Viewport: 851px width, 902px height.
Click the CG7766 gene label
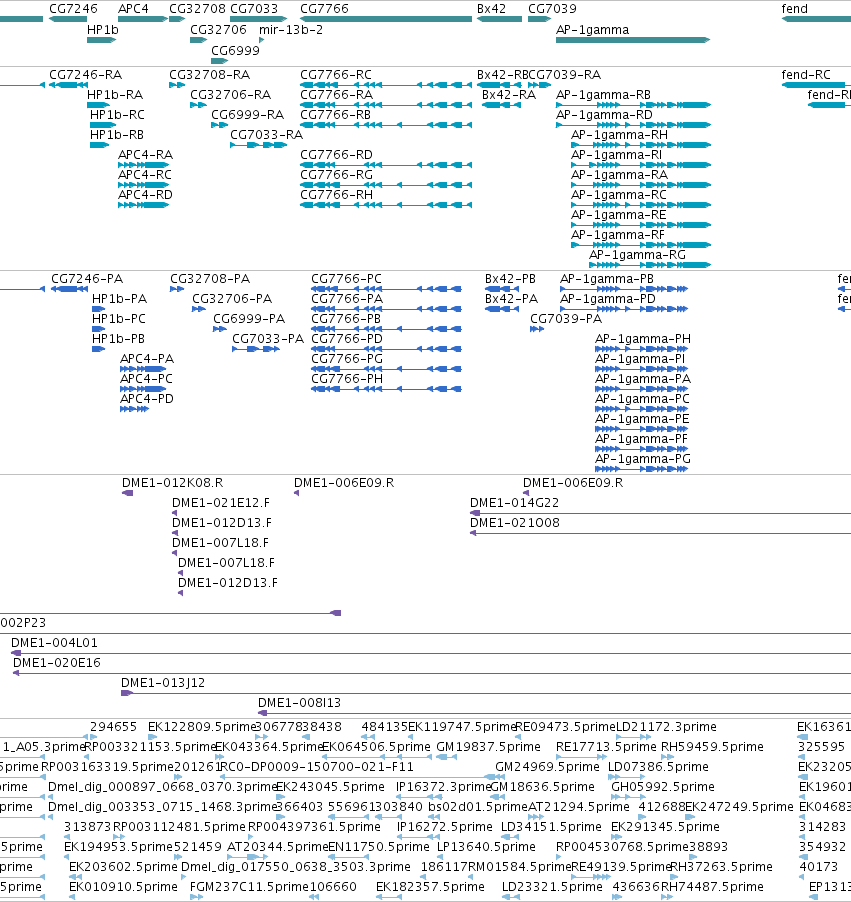point(324,9)
